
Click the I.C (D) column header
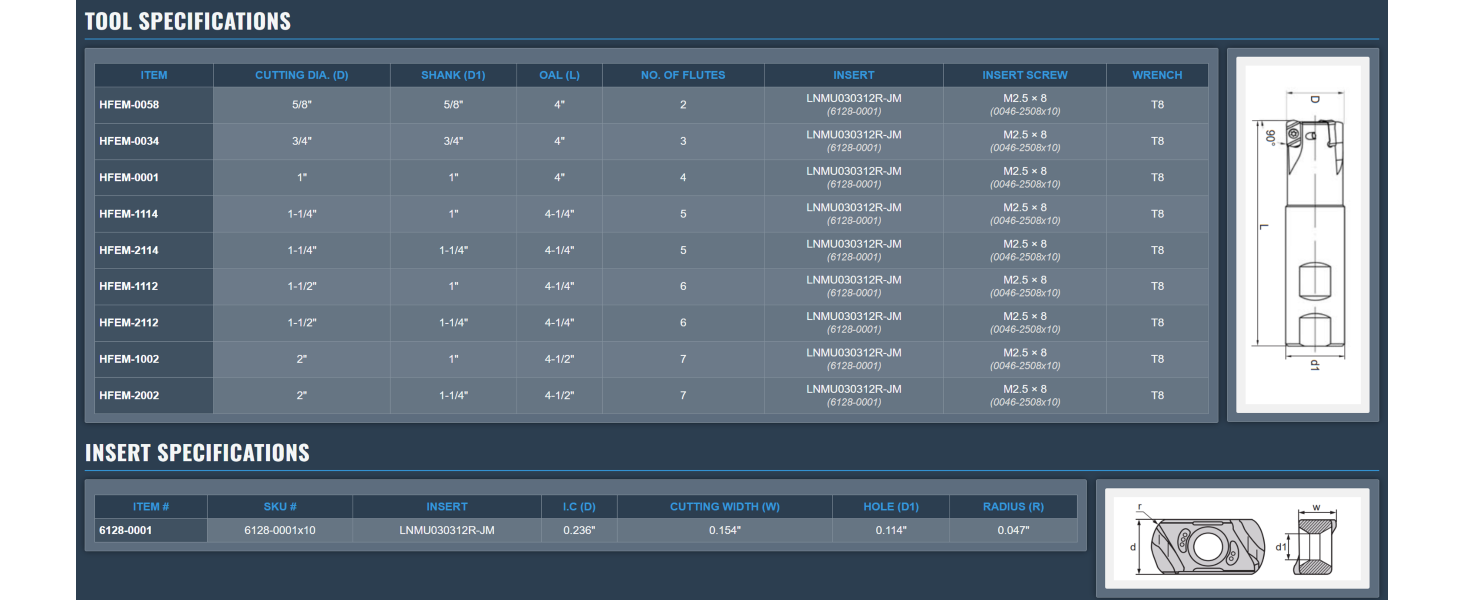(579, 507)
